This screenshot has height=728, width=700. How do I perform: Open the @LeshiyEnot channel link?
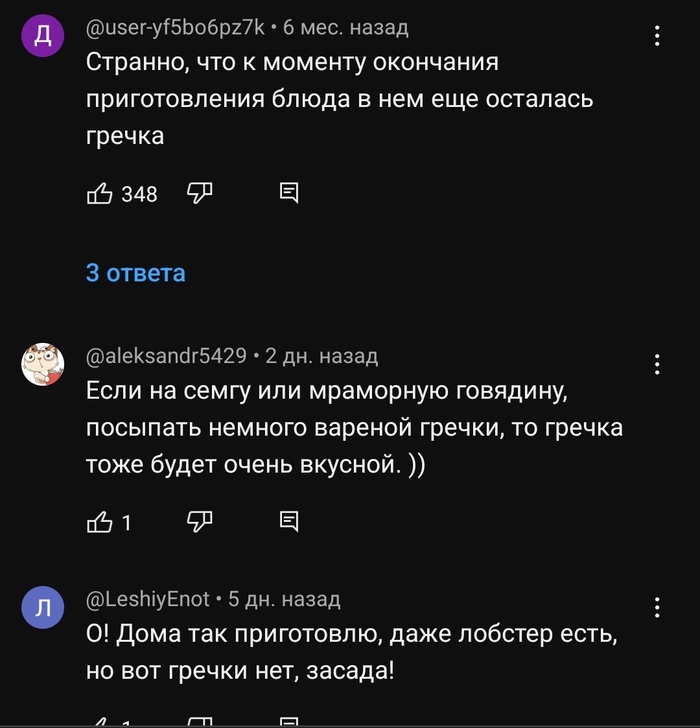click(148, 599)
